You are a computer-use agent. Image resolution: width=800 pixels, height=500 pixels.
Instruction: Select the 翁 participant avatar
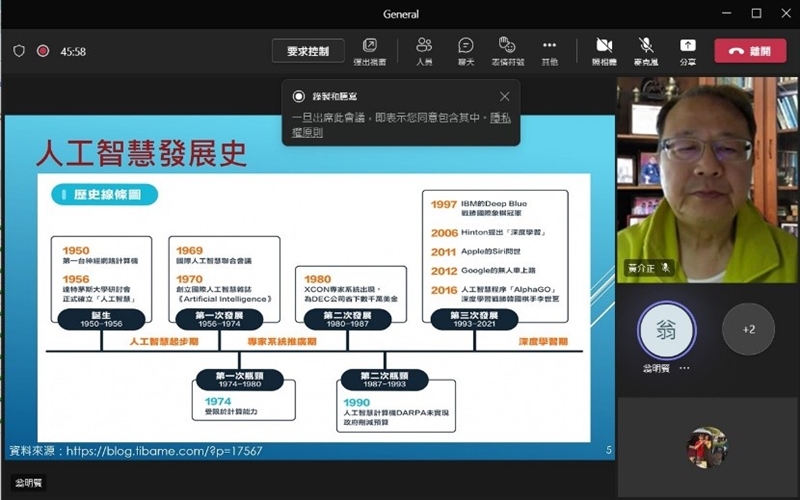pos(666,330)
